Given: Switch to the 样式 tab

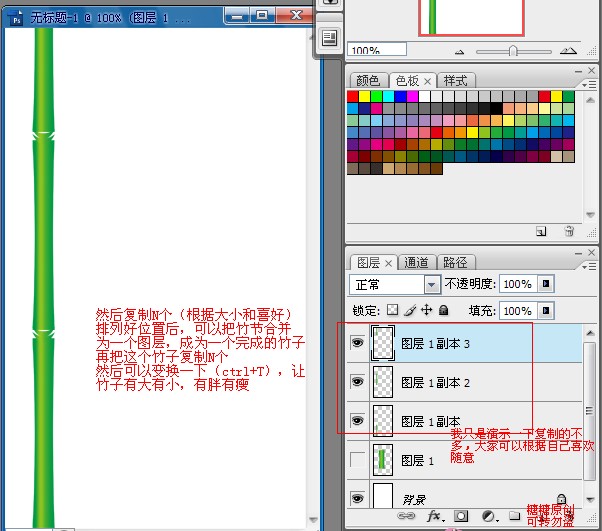Looking at the screenshot, I should (x=455, y=81).
